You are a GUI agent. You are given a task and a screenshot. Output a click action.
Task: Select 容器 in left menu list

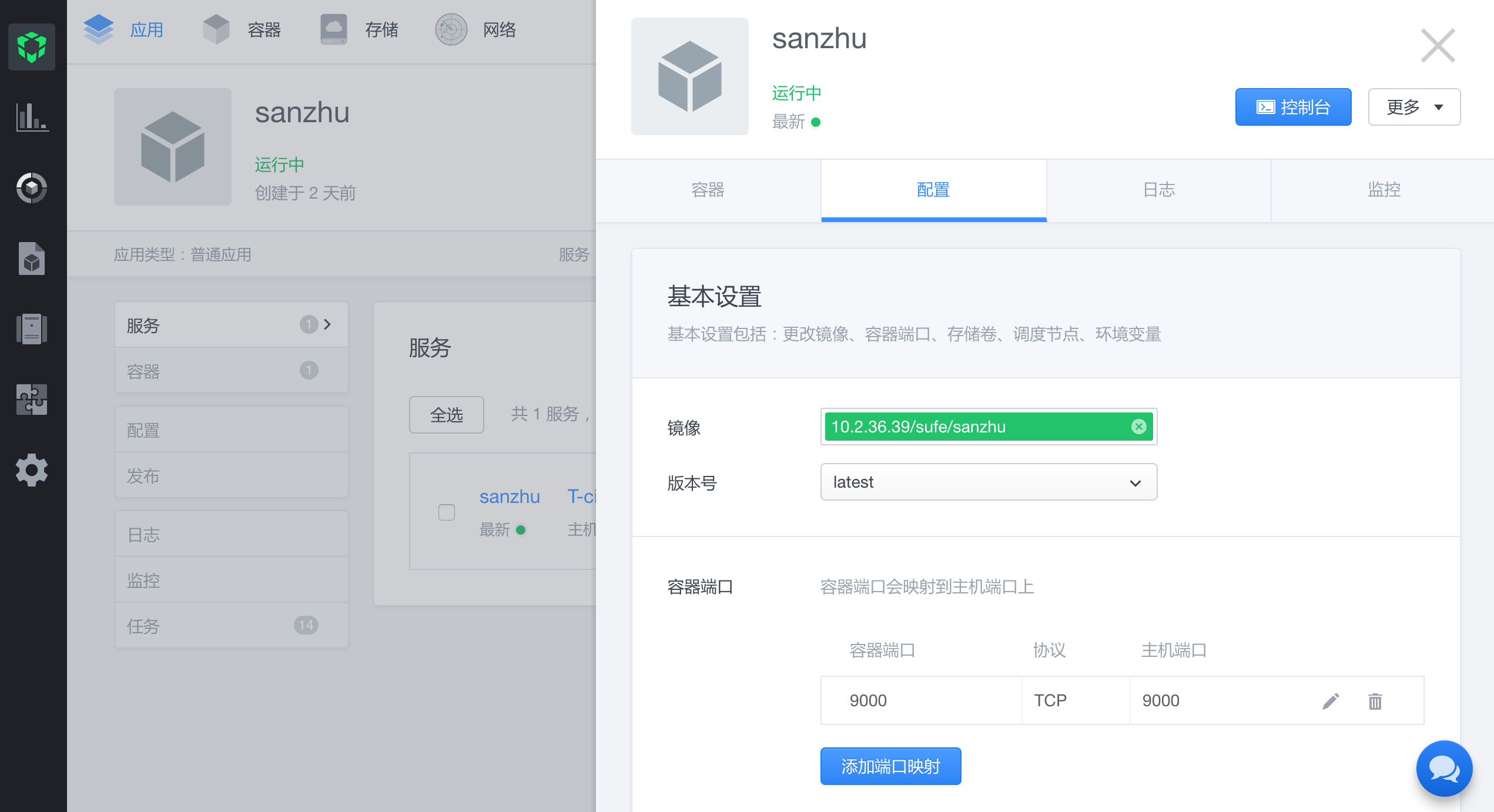[232, 371]
